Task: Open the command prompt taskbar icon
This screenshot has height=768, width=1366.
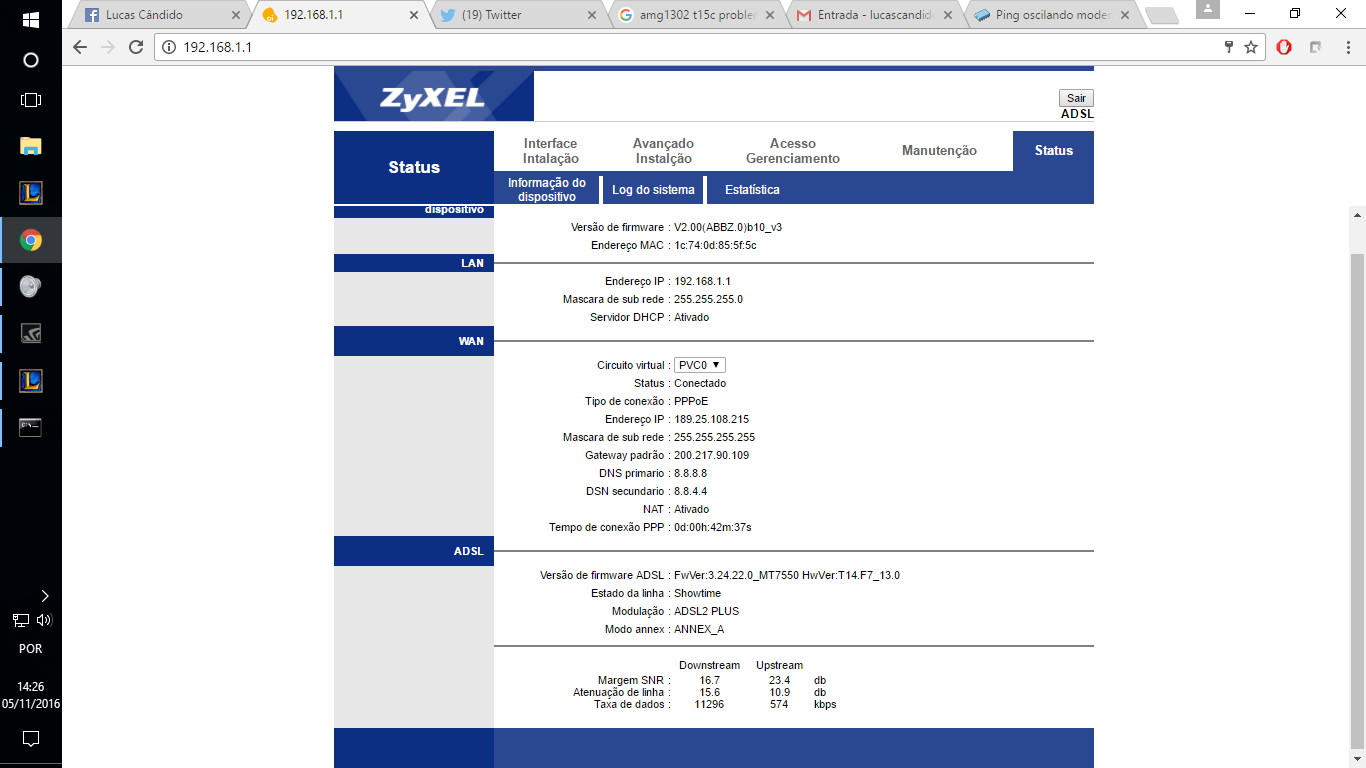Action: point(30,428)
